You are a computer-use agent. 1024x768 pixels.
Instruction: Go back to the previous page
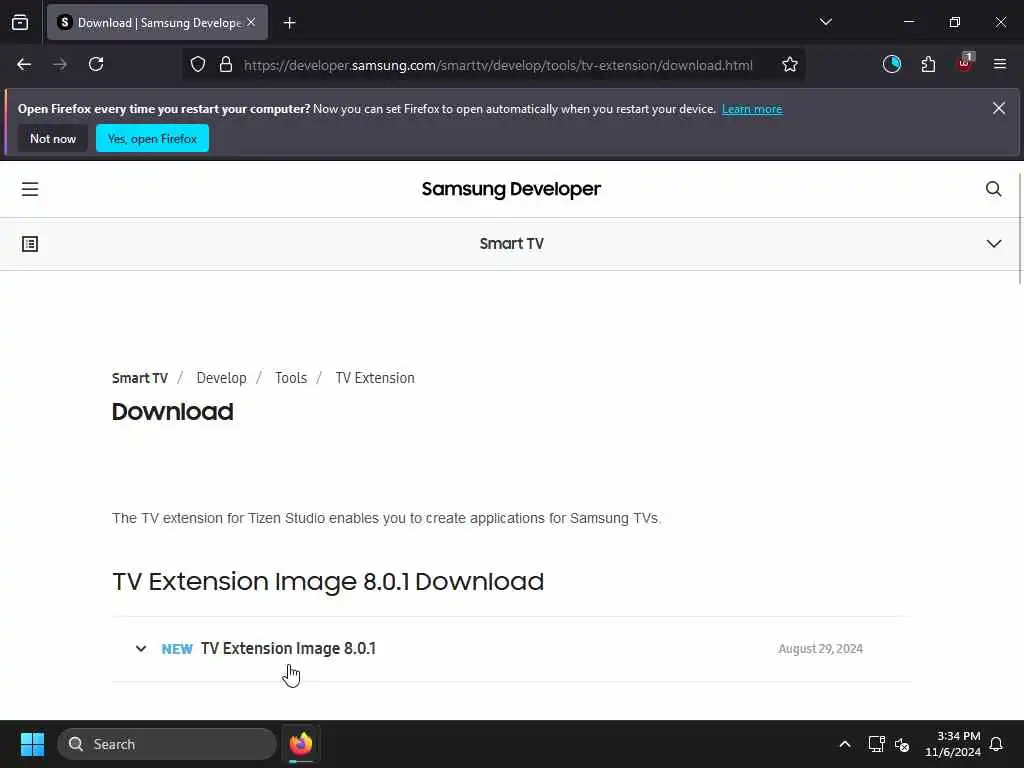(x=24, y=65)
